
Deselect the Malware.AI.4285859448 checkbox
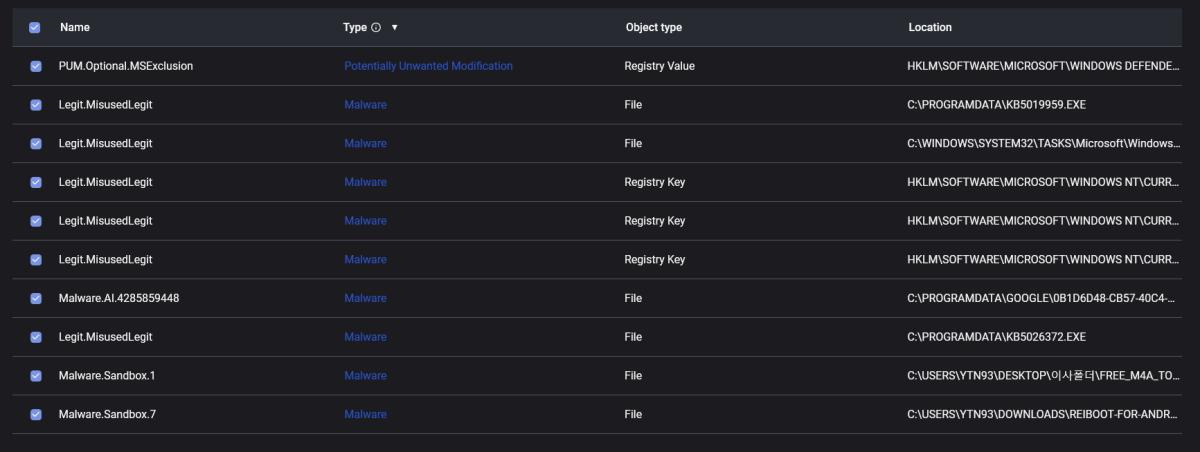[x=36, y=298]
